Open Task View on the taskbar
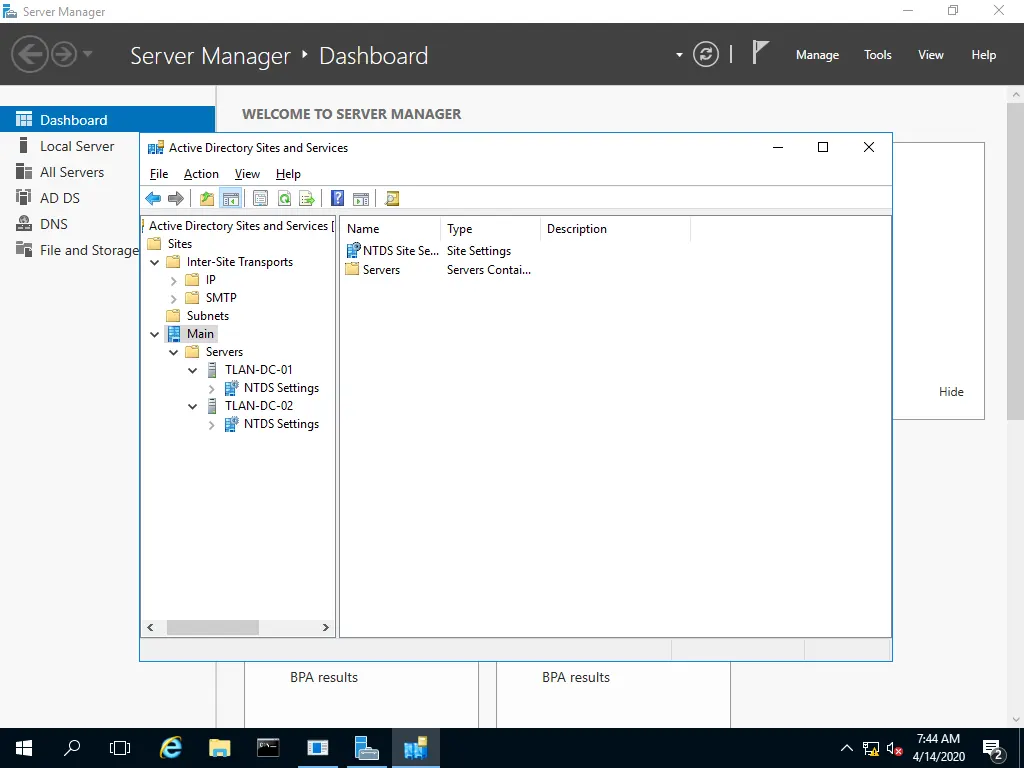The height and width of the screenshot is (768, 1024). (120, 748)
